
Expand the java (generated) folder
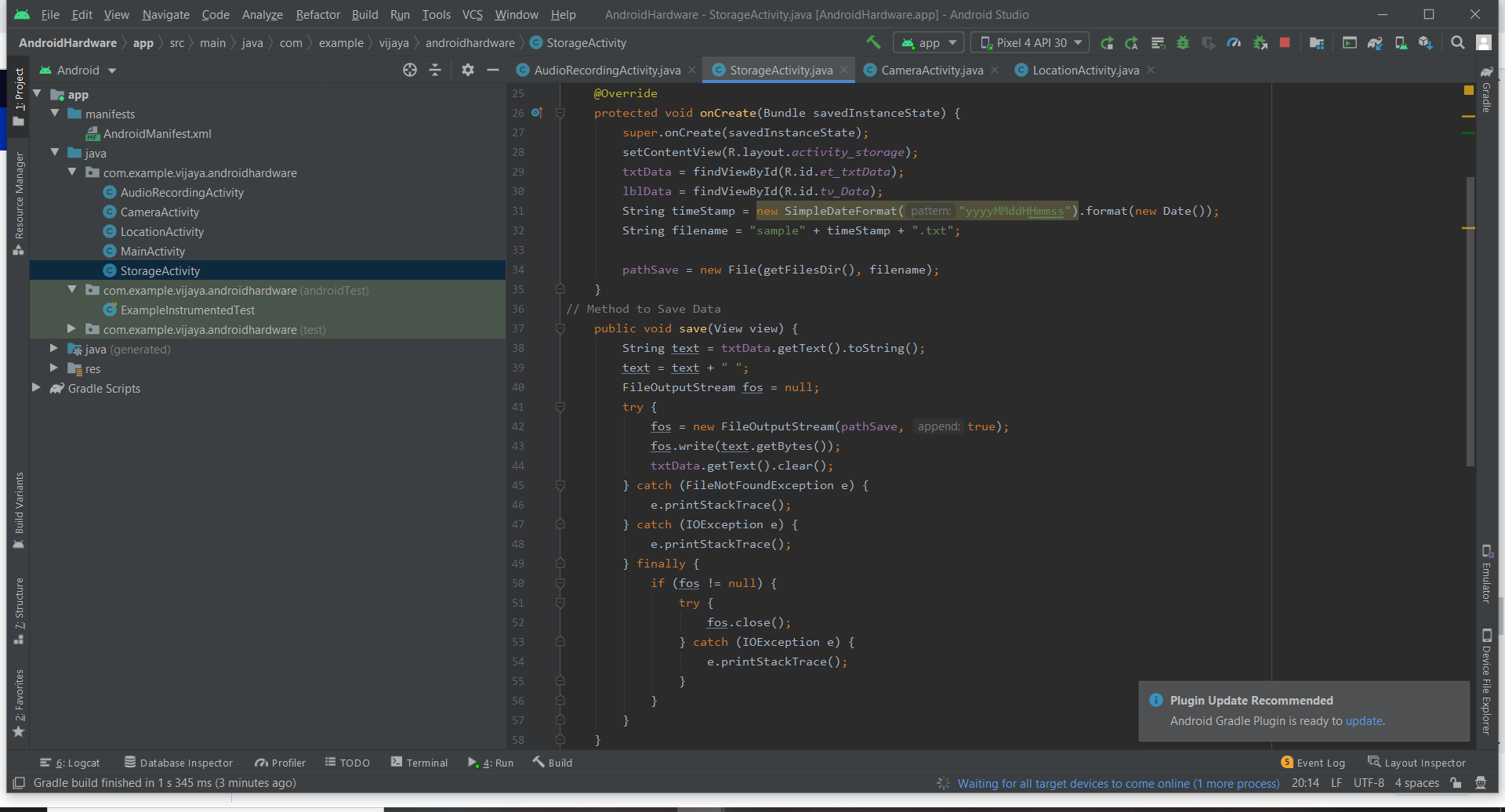point(54,349)
